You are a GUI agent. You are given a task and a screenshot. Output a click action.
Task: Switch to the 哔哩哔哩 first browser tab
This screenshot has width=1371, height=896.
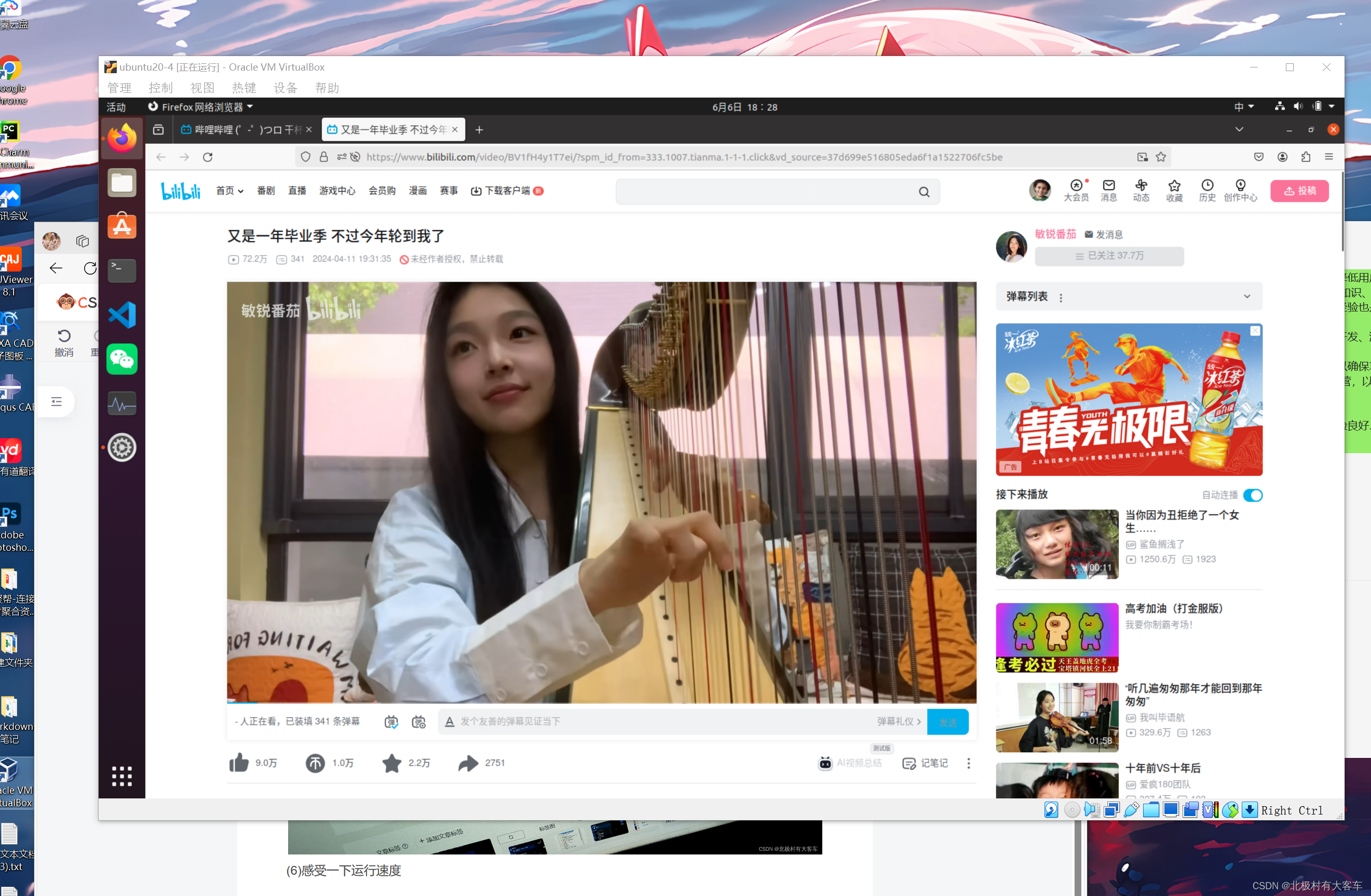(x=241, y=130)
